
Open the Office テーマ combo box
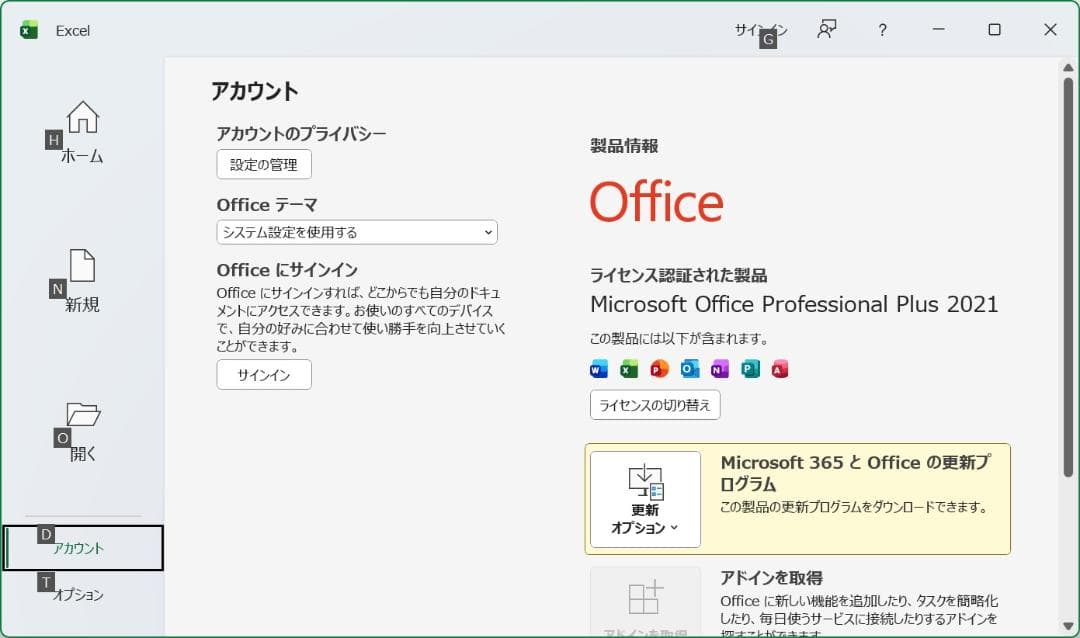point(357,232)
